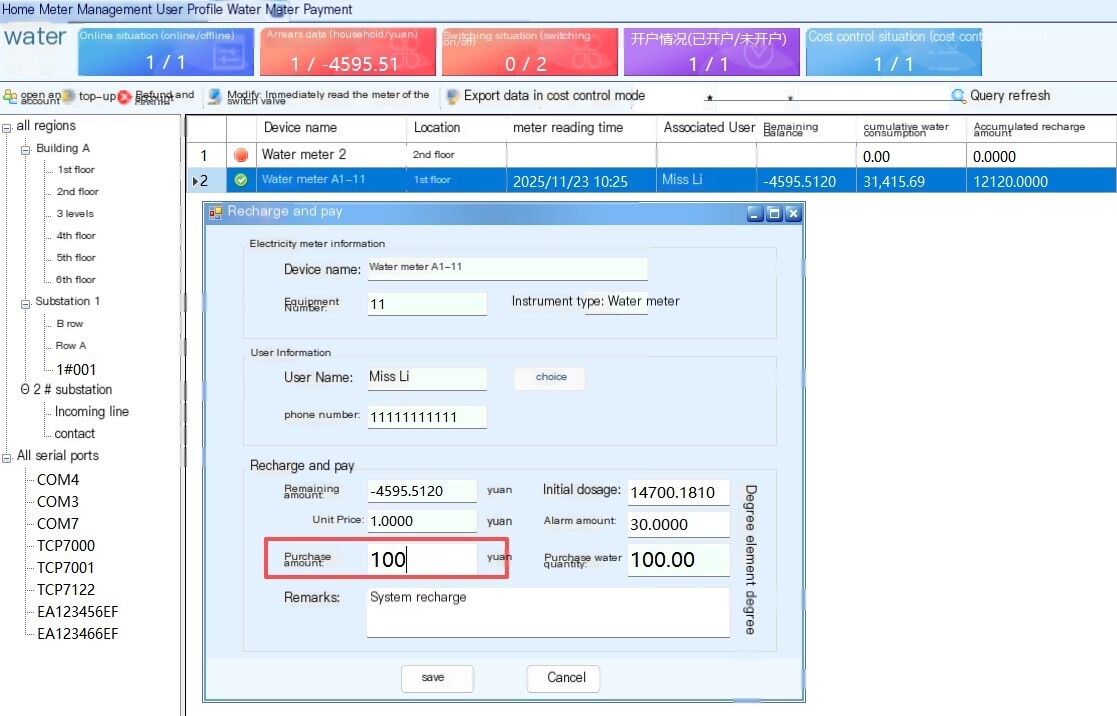The width and height of the screenshot is (1117, 716).
Task: Collapse the Building A tree node
Action: (26, 150)
